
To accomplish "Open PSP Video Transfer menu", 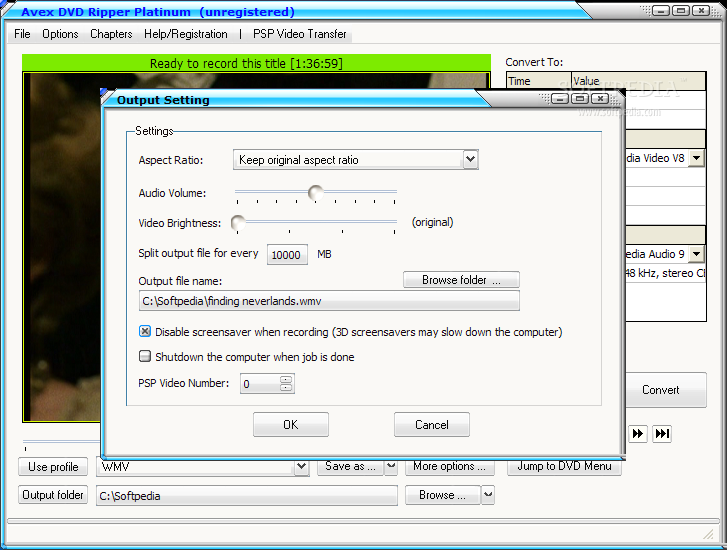I will point(300,34).
